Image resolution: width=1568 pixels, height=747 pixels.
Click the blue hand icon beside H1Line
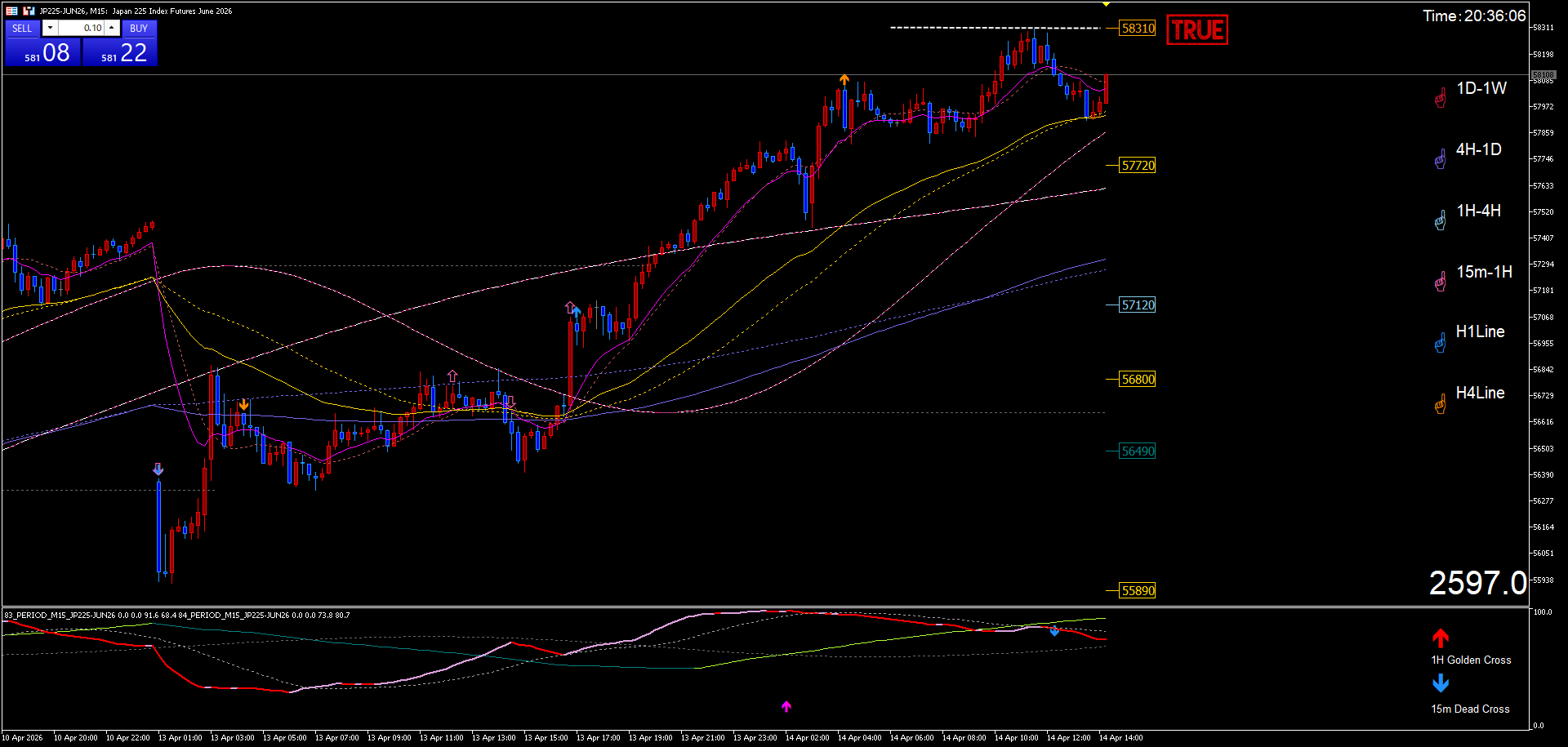point(1440,344)
